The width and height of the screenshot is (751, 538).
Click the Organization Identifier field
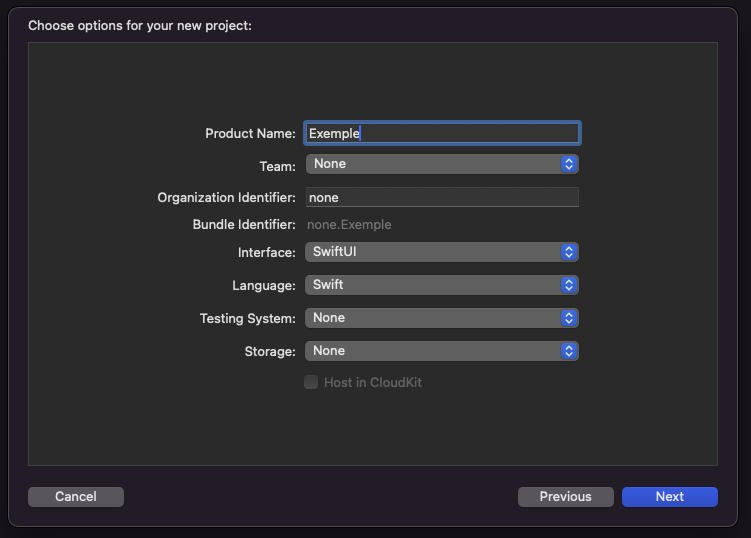(442, 197)
